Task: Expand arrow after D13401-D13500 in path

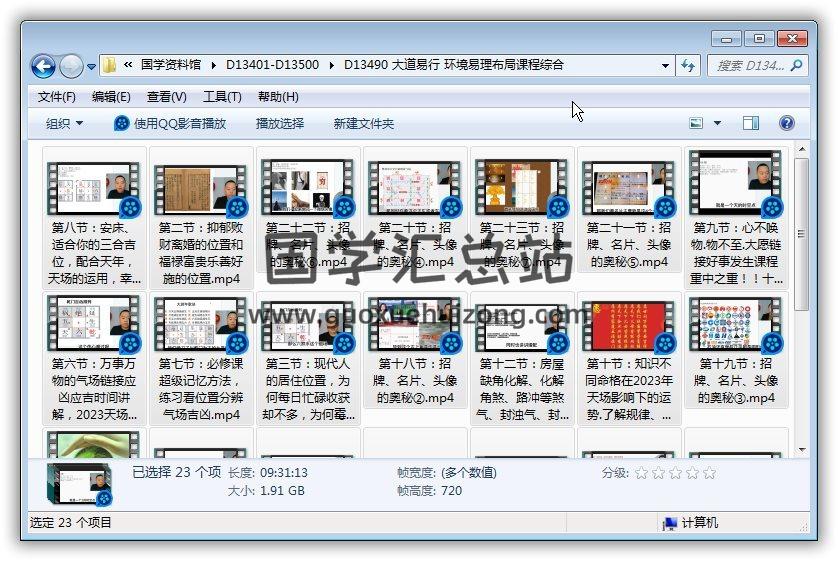Action: [331, 66]
